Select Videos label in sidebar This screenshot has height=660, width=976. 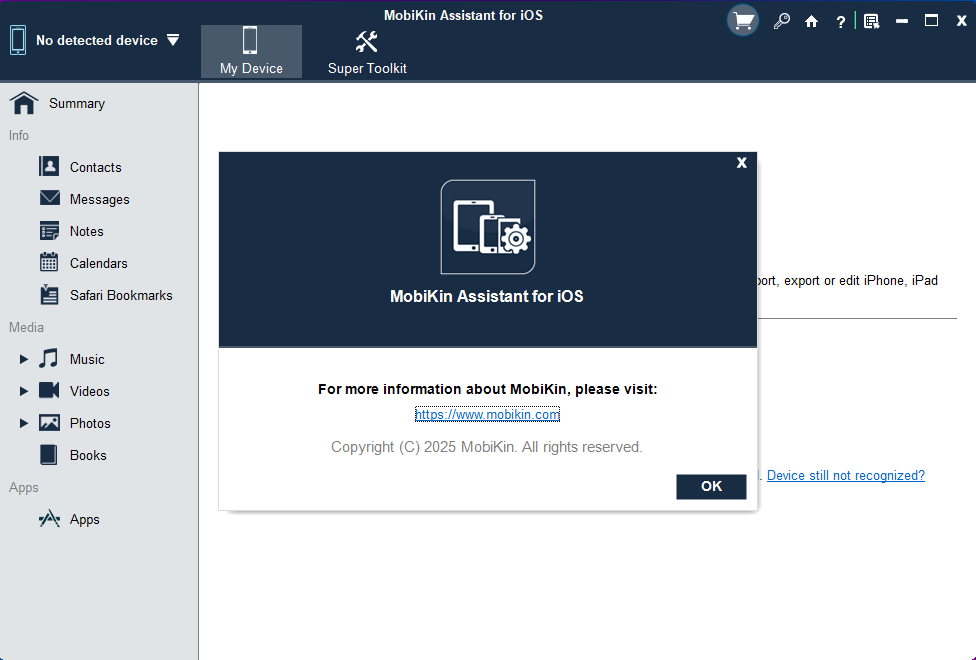coord(90,392)
